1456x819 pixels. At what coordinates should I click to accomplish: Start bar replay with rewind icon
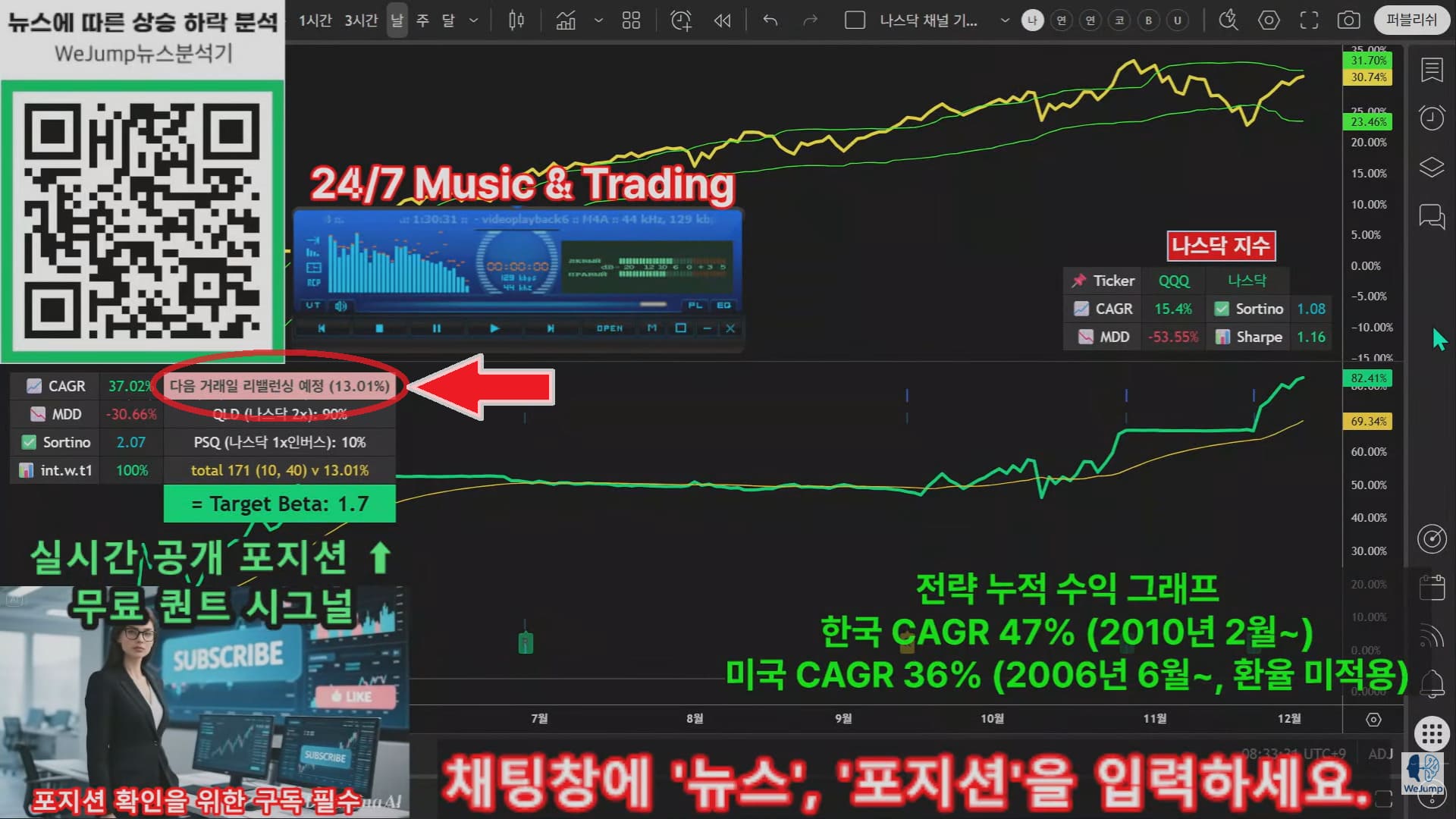click(722, 20)
